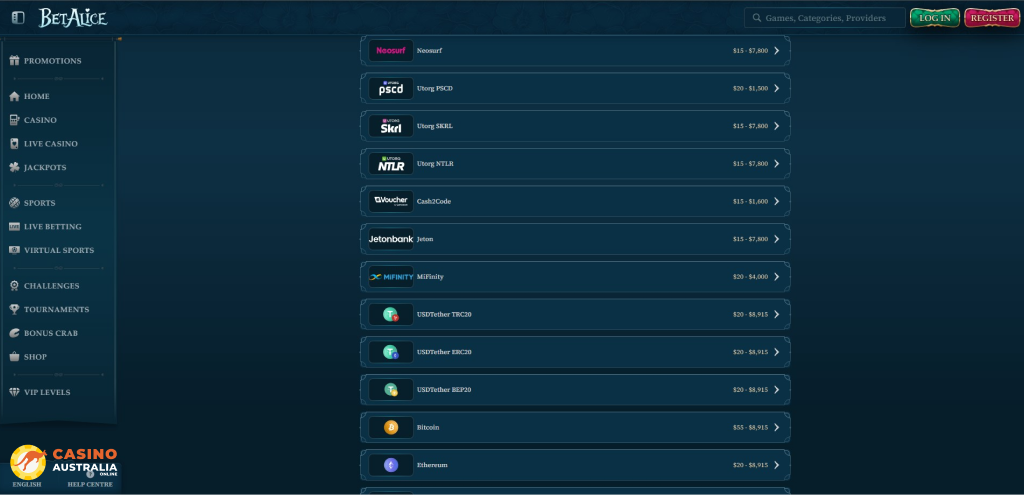
Task: Expand the Jeton row chevron
Action: click(776, 239)
